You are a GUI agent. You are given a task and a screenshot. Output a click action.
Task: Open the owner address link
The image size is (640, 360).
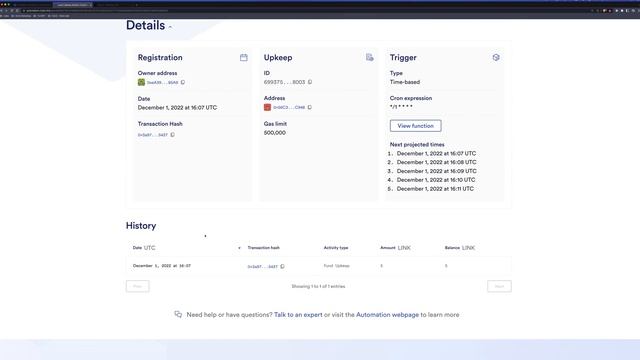coord(162,82)
